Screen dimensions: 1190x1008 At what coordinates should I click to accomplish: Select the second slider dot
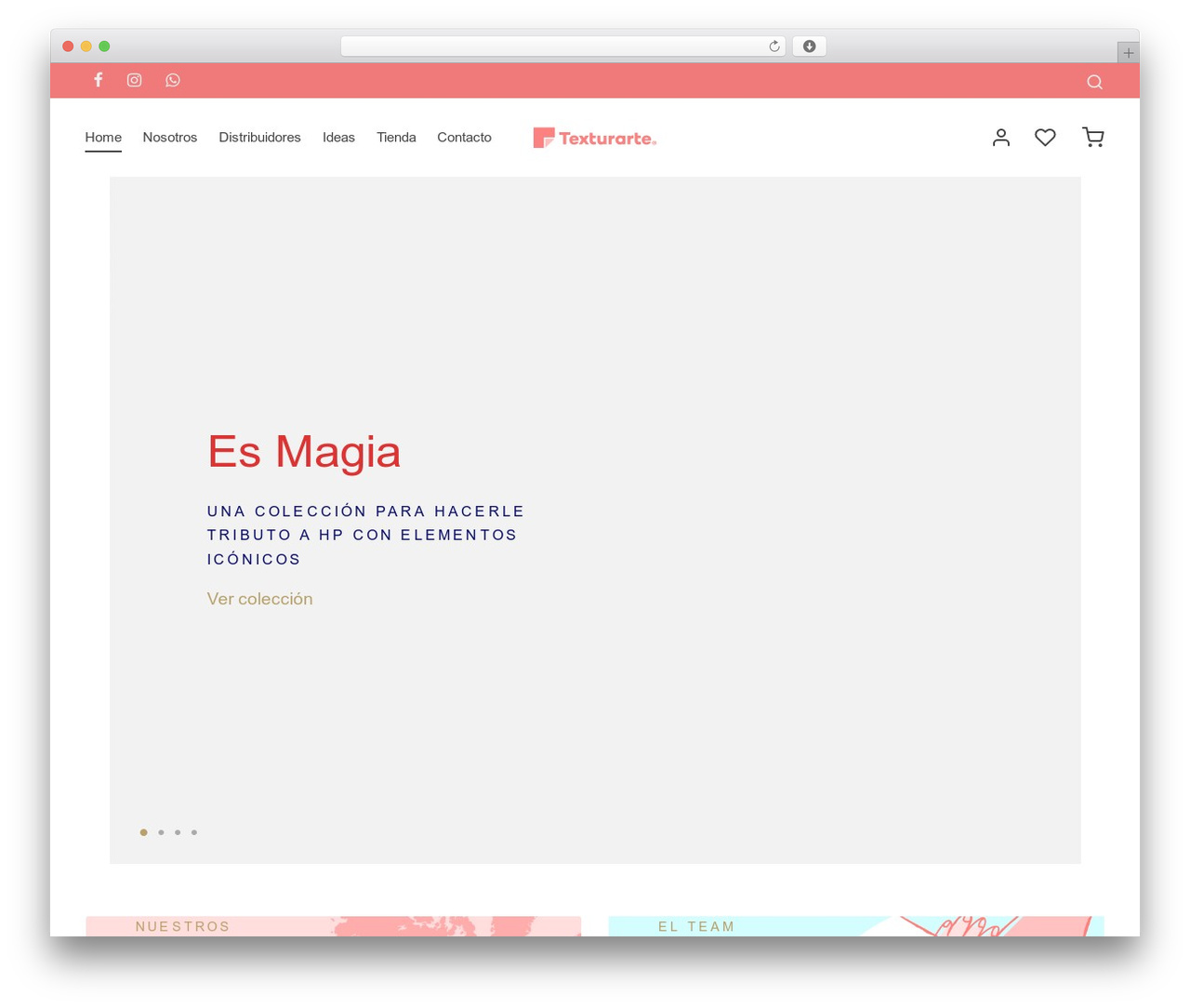click(x=161, y=832)
